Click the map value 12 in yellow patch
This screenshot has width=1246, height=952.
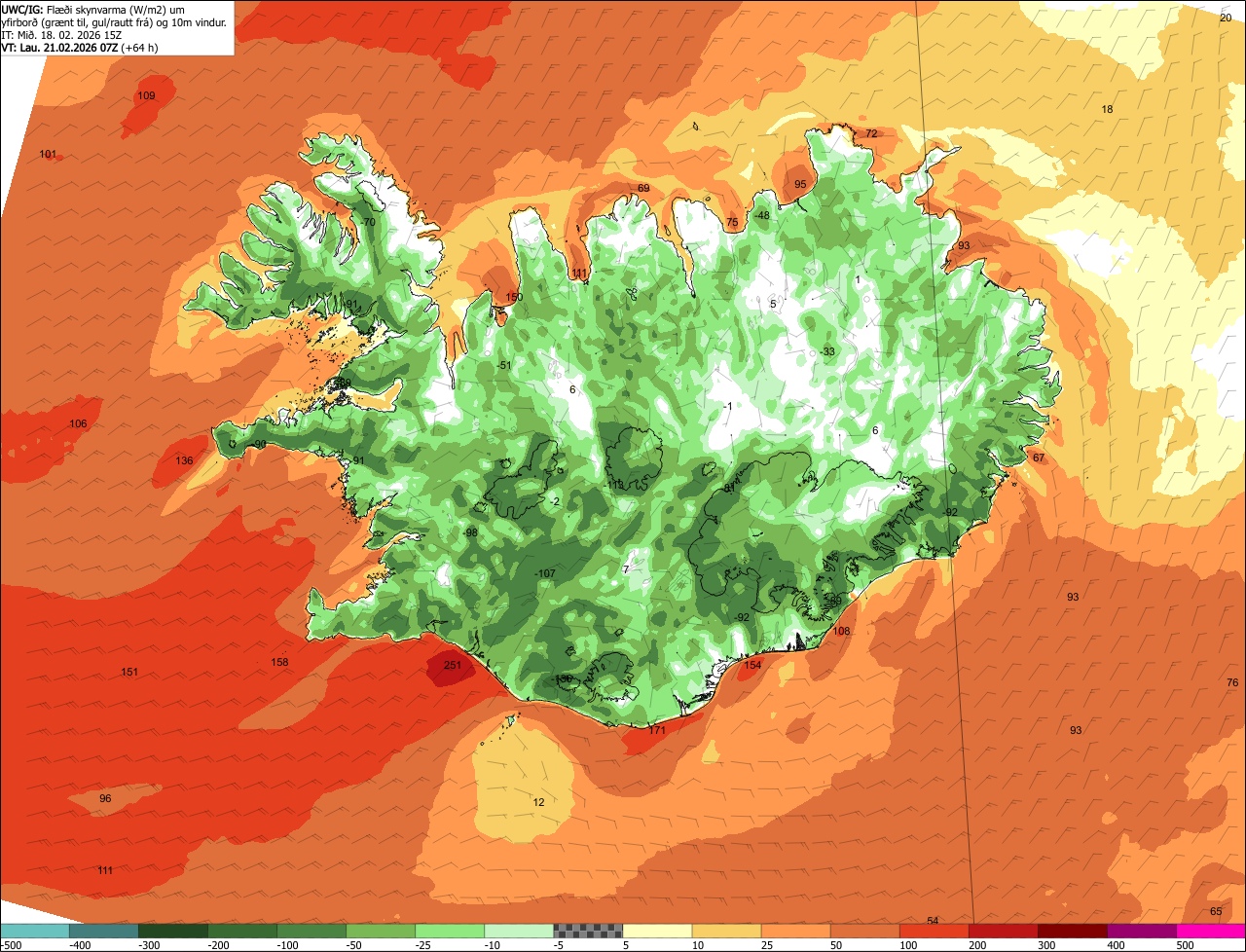coord(538,802)
